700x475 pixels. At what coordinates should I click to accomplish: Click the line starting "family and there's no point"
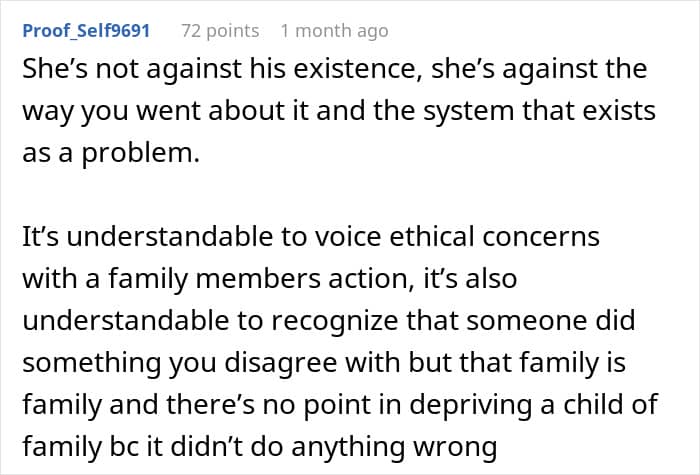tap(340, 404)
